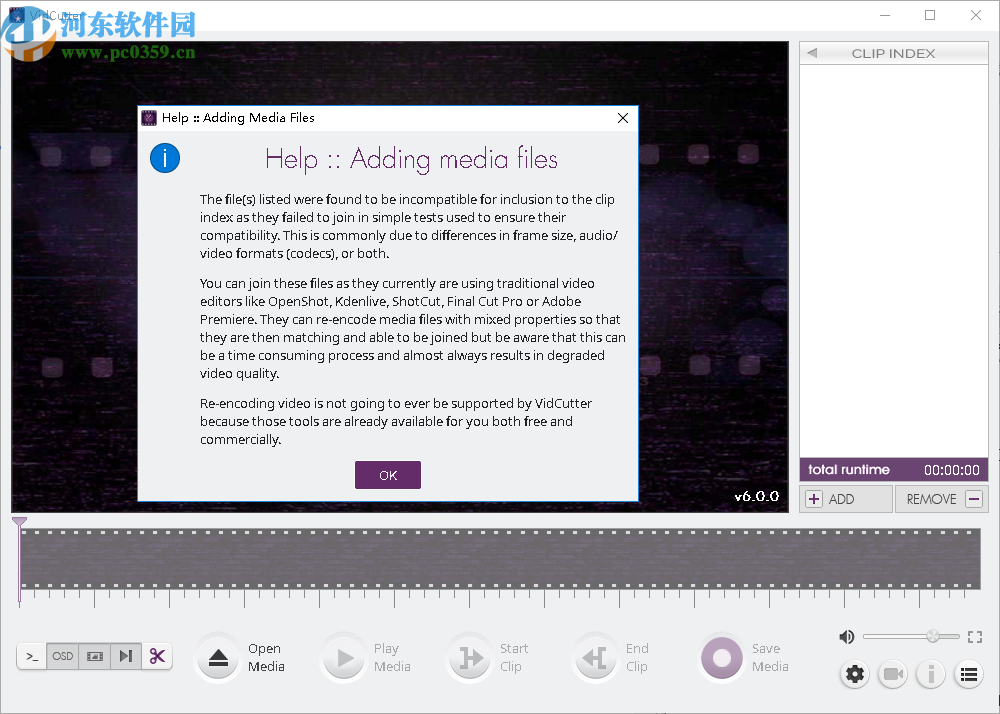Viewport: 1000px width, 714px height.
Task: Click the blue information icon in dialog
Action: (165, 158)
